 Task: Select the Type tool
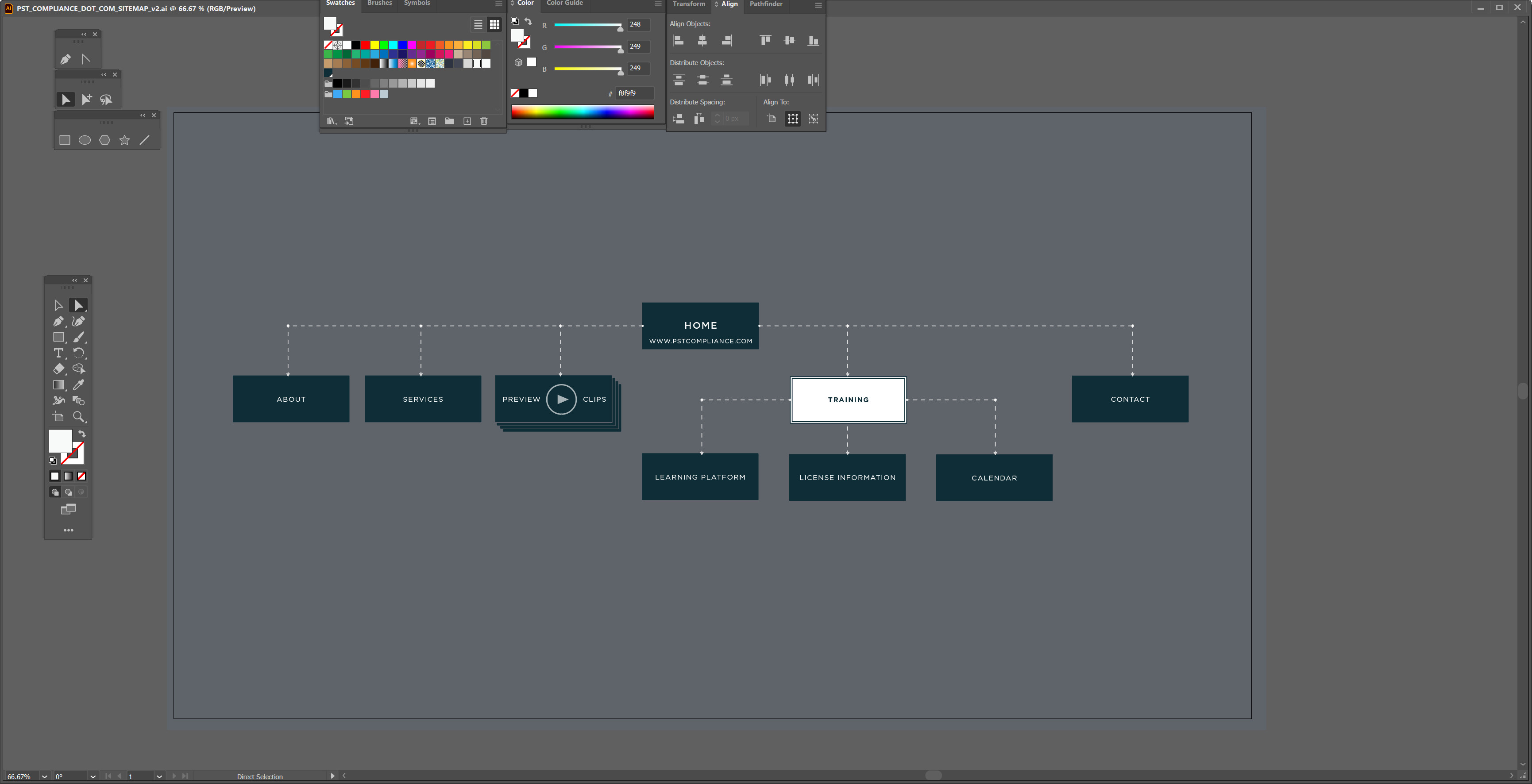click(58, 353)
